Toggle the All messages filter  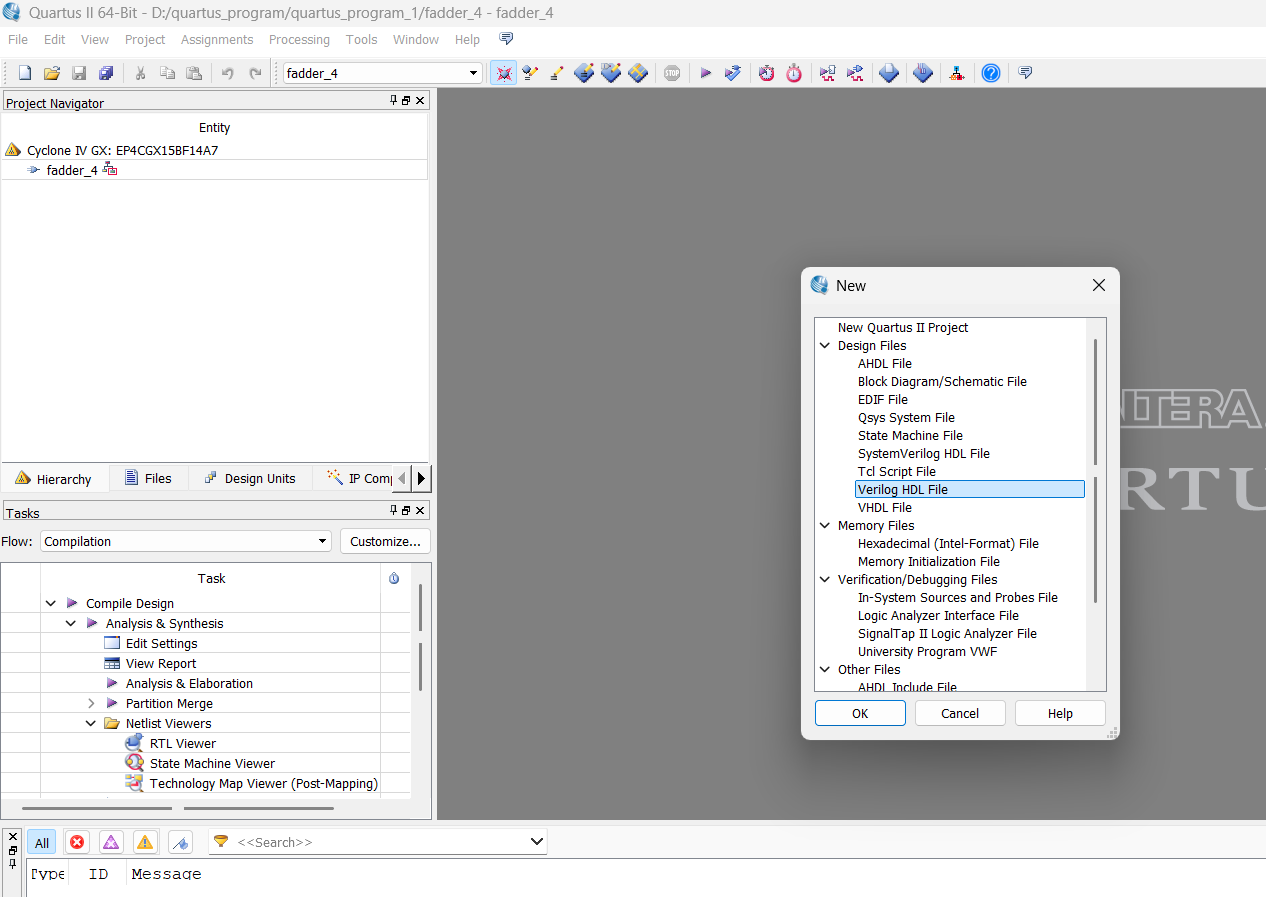(x=42, y=843)
